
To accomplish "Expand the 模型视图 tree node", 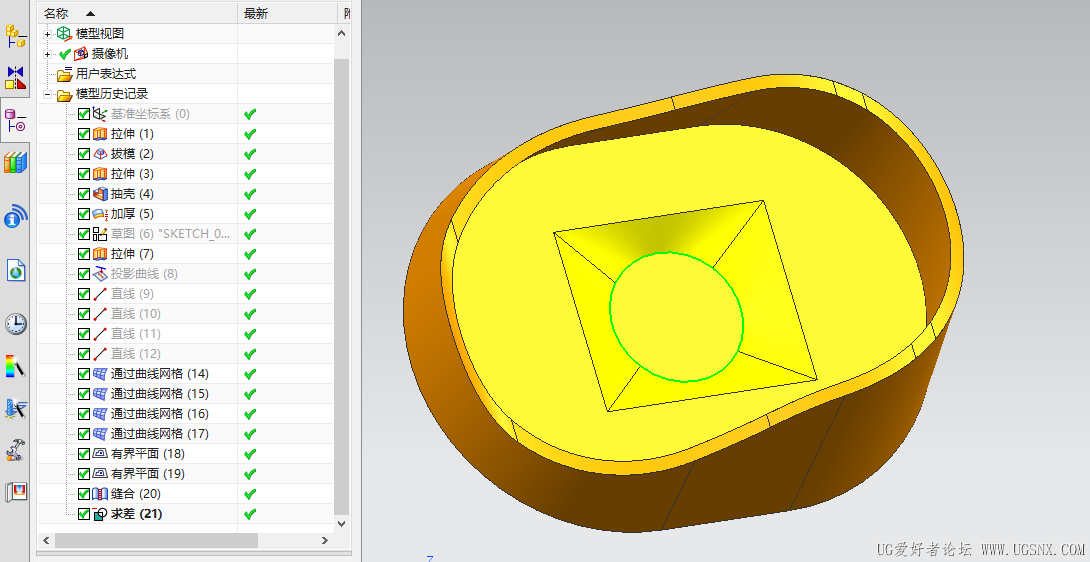I will point(47,34).
